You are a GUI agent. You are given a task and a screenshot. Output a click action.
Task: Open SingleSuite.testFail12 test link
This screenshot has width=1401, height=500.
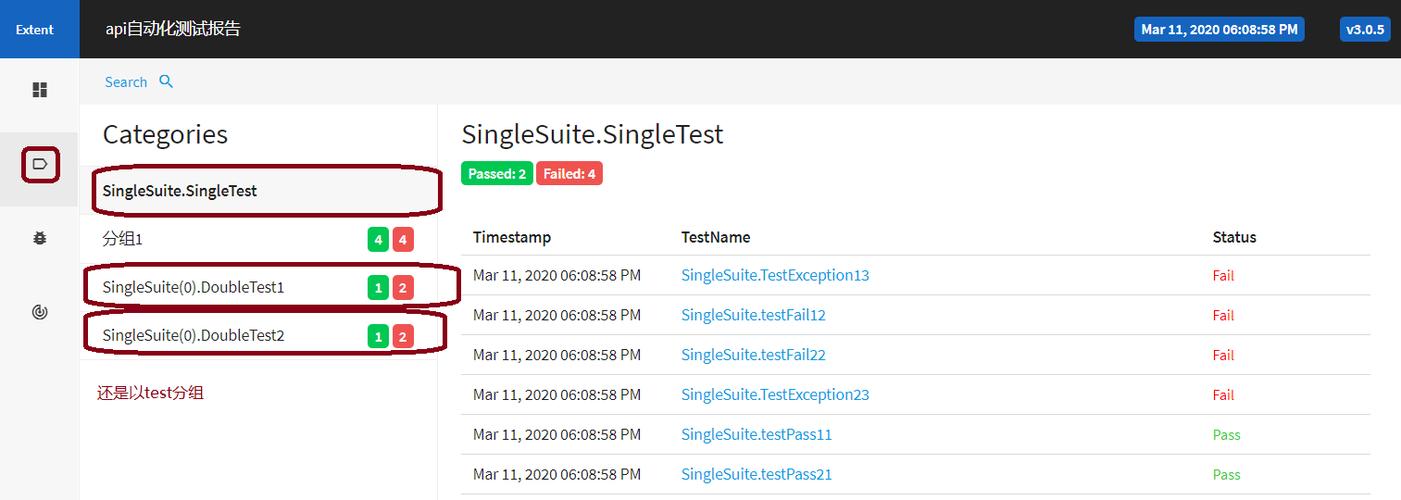[x=753, y=315]
